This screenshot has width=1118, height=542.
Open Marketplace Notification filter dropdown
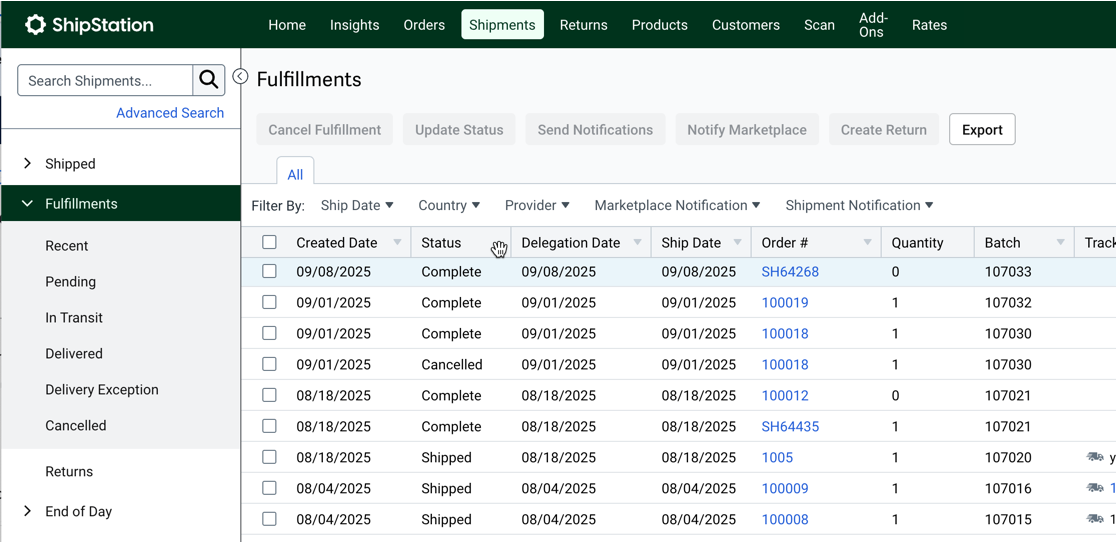tap(677, 205)
